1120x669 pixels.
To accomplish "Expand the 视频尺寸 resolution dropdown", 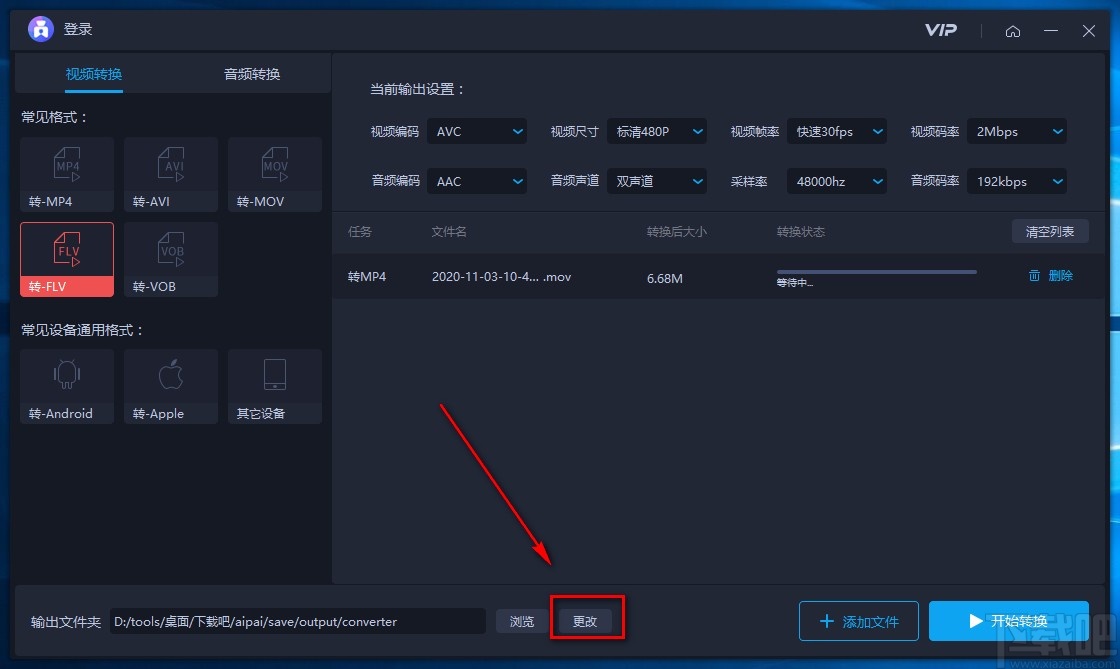I will 657,131.
